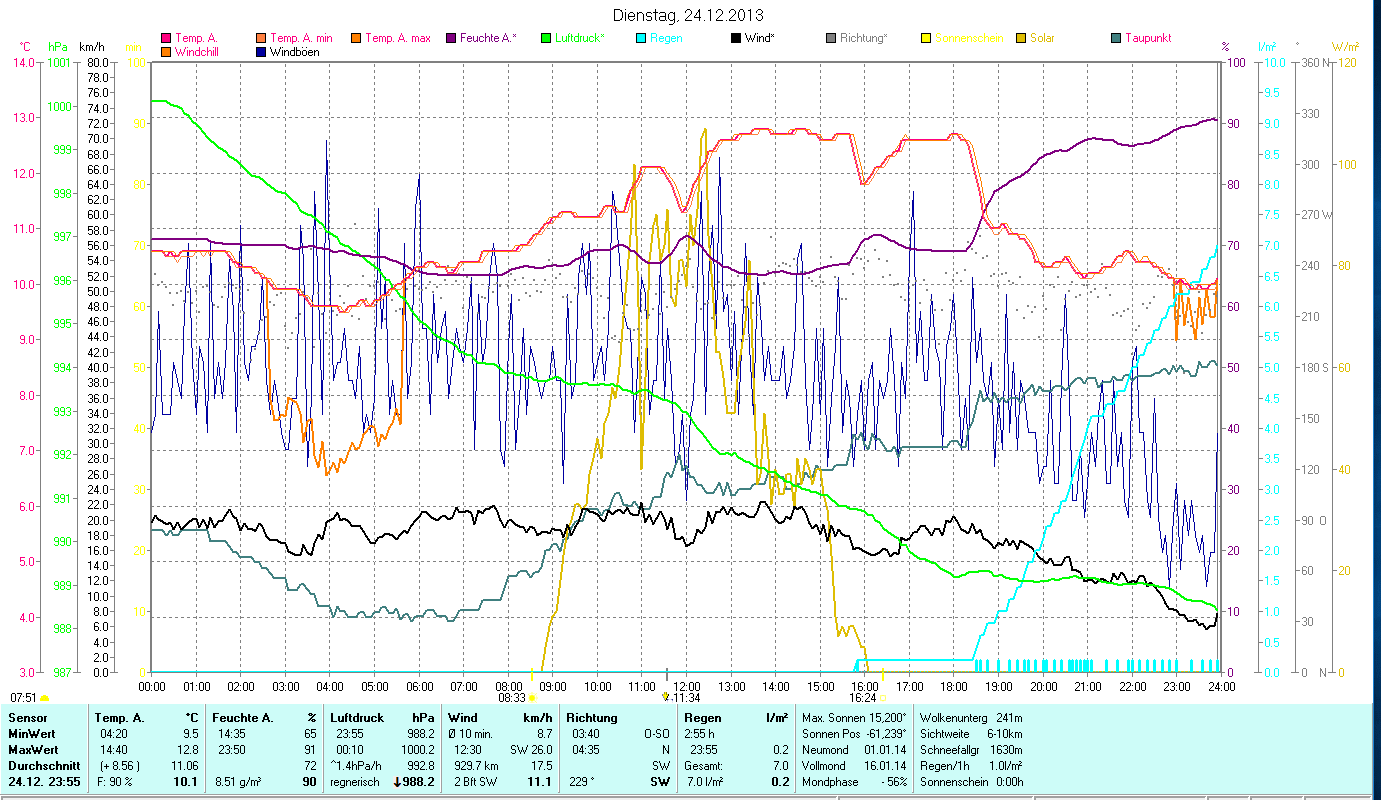Click the "Sonnenschein 0:00h" table entry
Viewport: 1381px width, 800px height.
[x=971, y=782]
